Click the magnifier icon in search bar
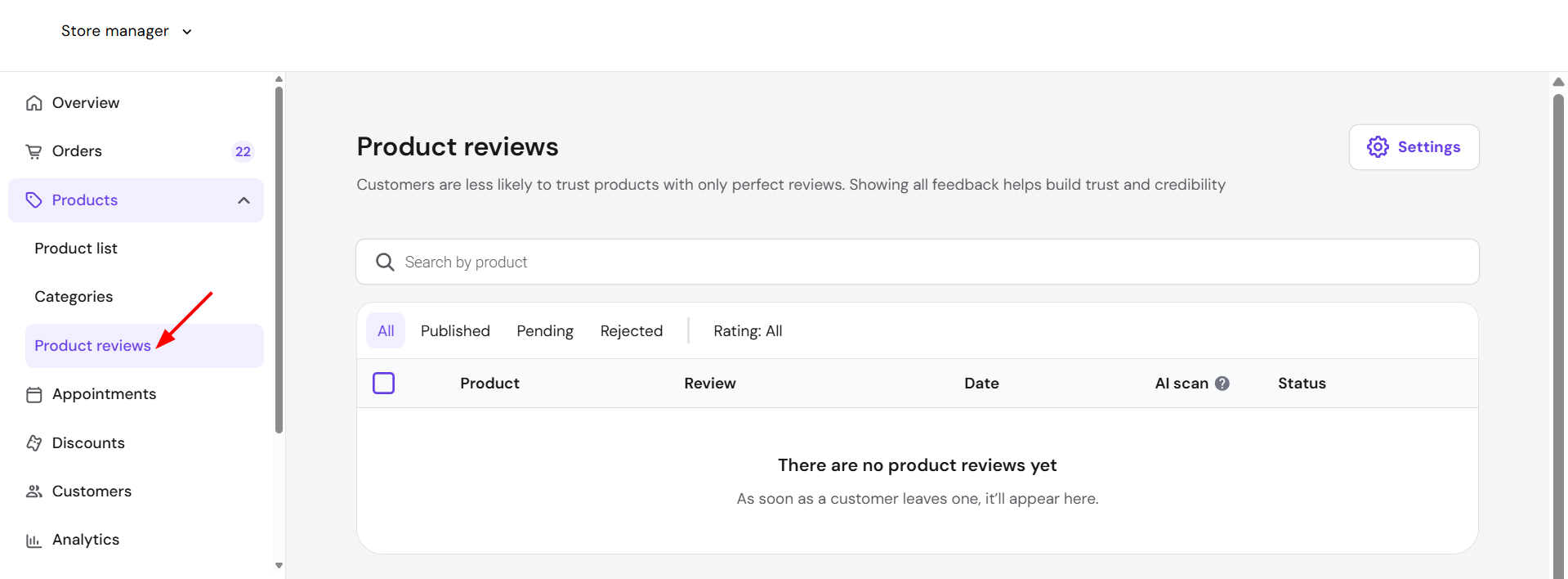The height and width of the screenshot is (579, 1568). (385, 262)
